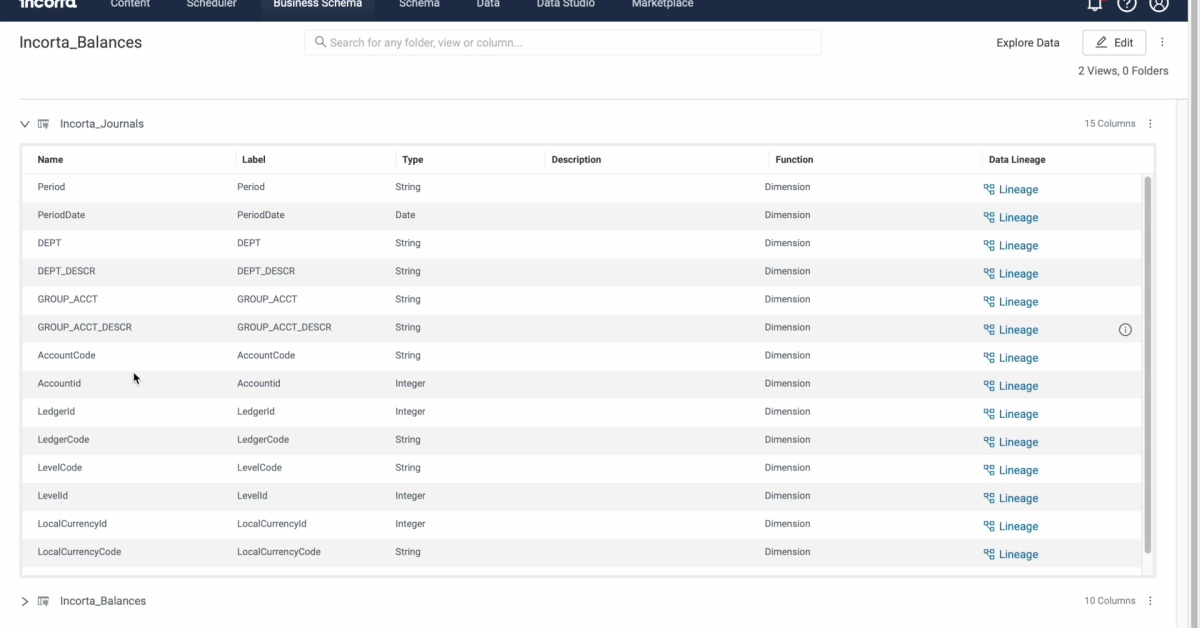
Task: Open the Data tab
Action: 488,5
